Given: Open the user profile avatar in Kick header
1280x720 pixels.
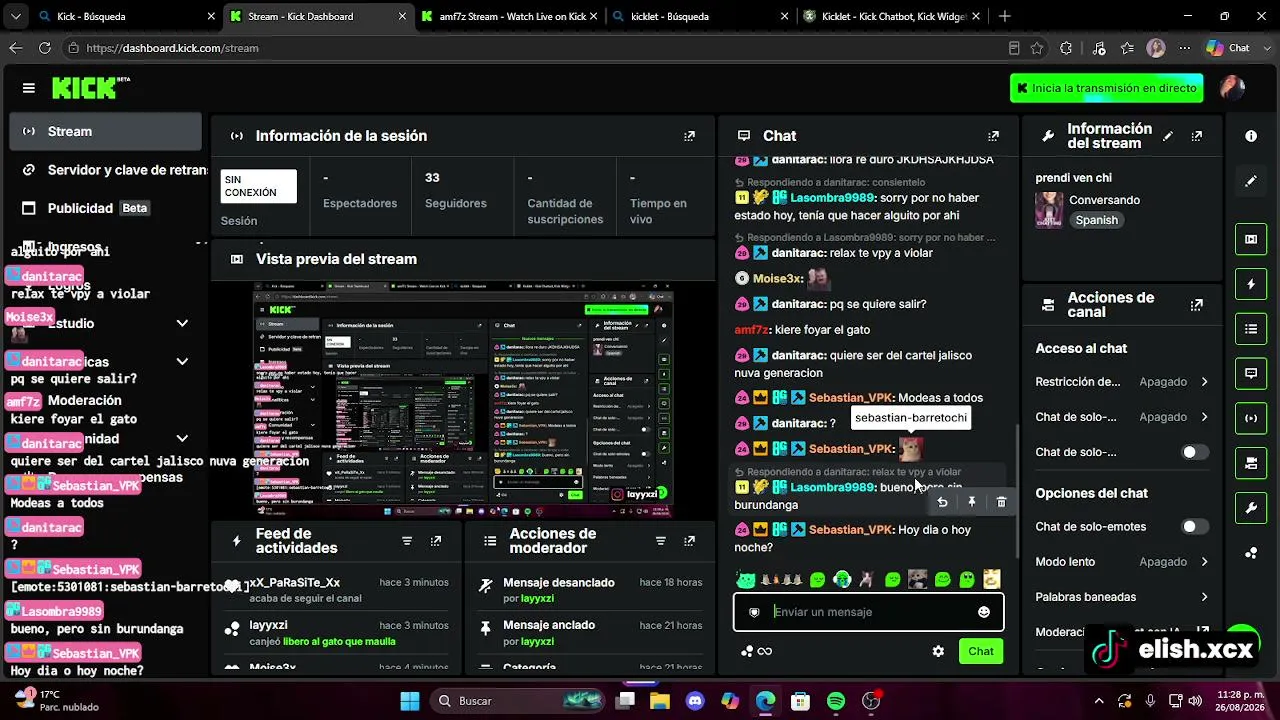Looking at the screenshot, I should tap(1232, 88).
